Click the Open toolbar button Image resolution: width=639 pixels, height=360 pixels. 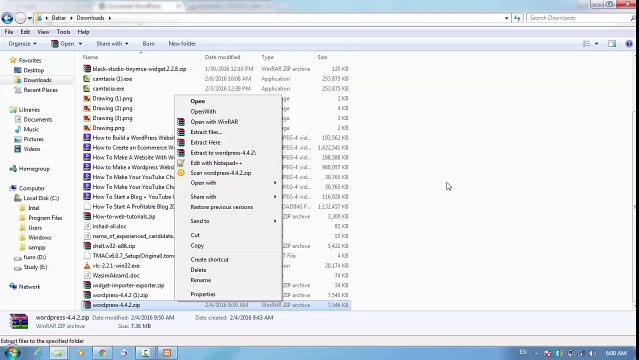click(x=63, y=44)
